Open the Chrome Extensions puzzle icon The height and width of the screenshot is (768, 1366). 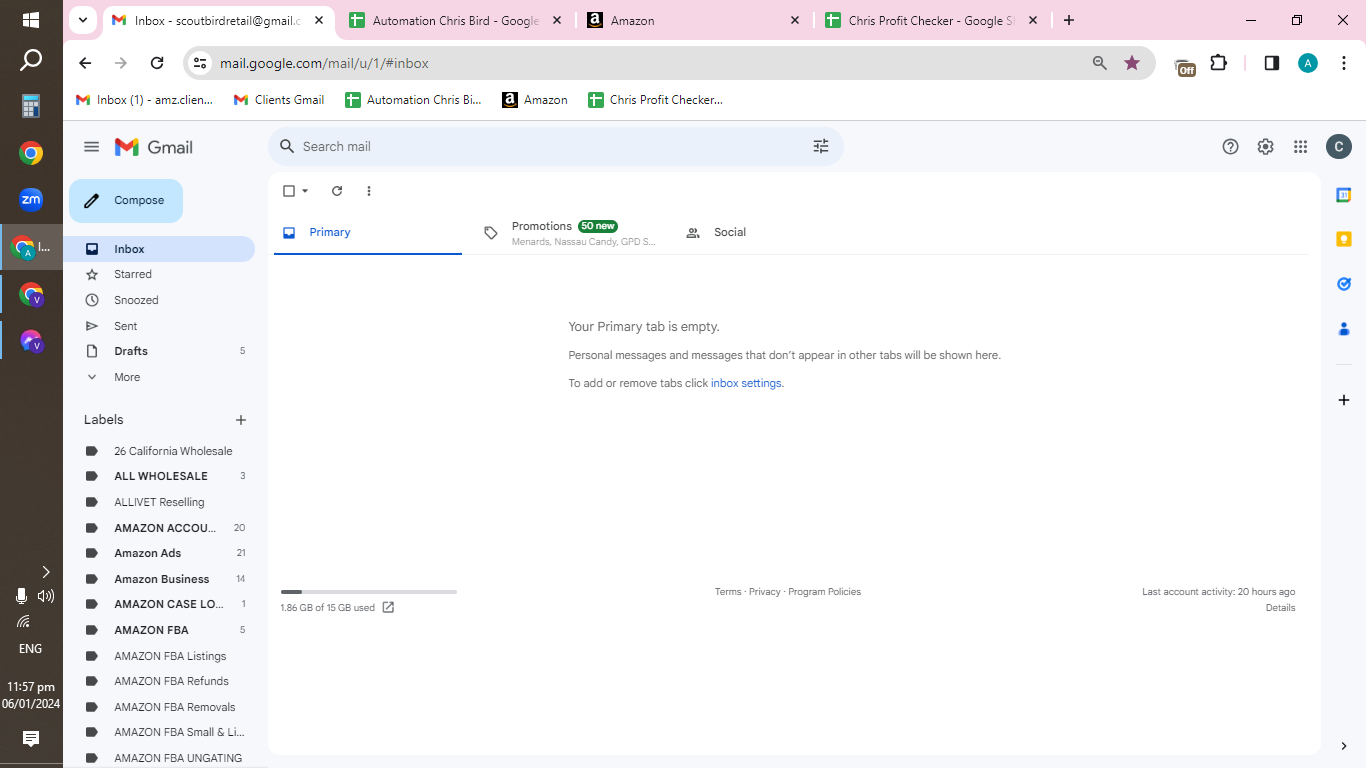point(1218,63)
